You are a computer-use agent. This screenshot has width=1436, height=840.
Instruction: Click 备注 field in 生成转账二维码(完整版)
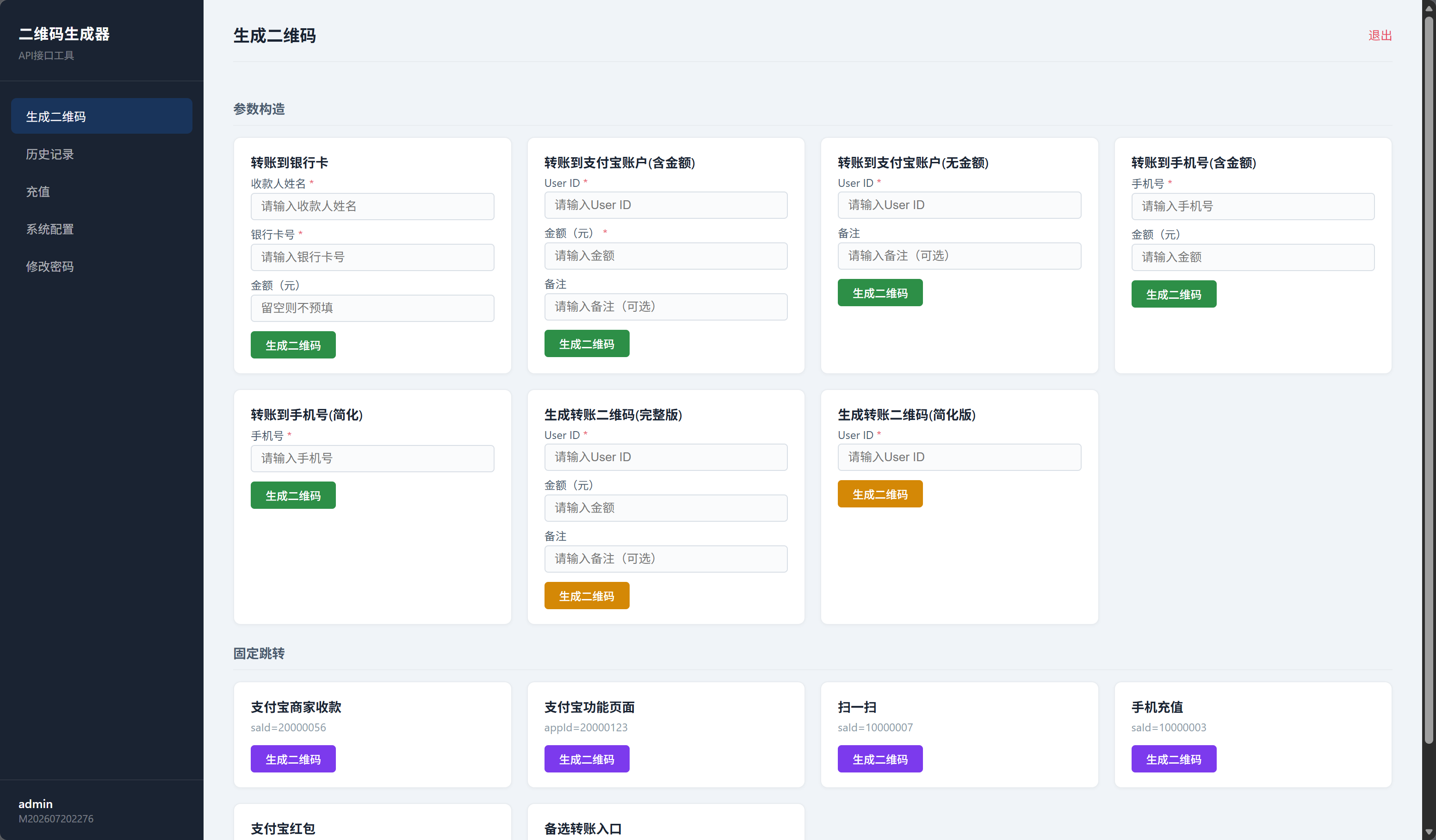666,559
